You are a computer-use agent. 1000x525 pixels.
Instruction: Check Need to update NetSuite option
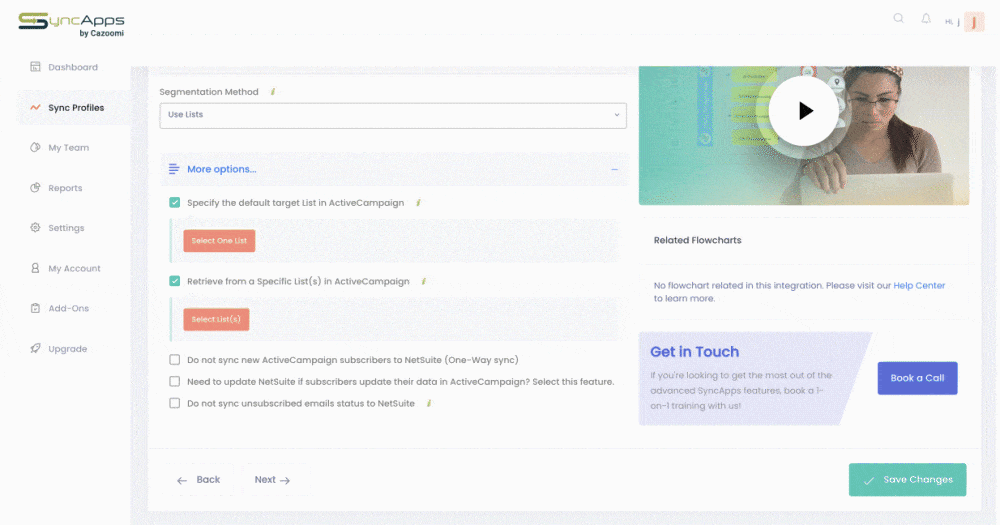click(175, 381)
